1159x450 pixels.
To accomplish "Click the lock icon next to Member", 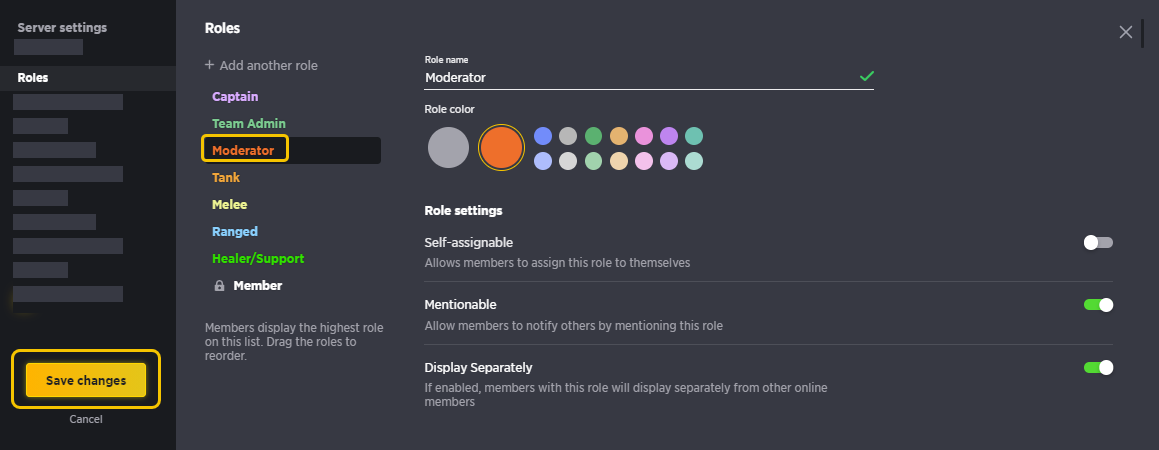I will pos(219,286).
